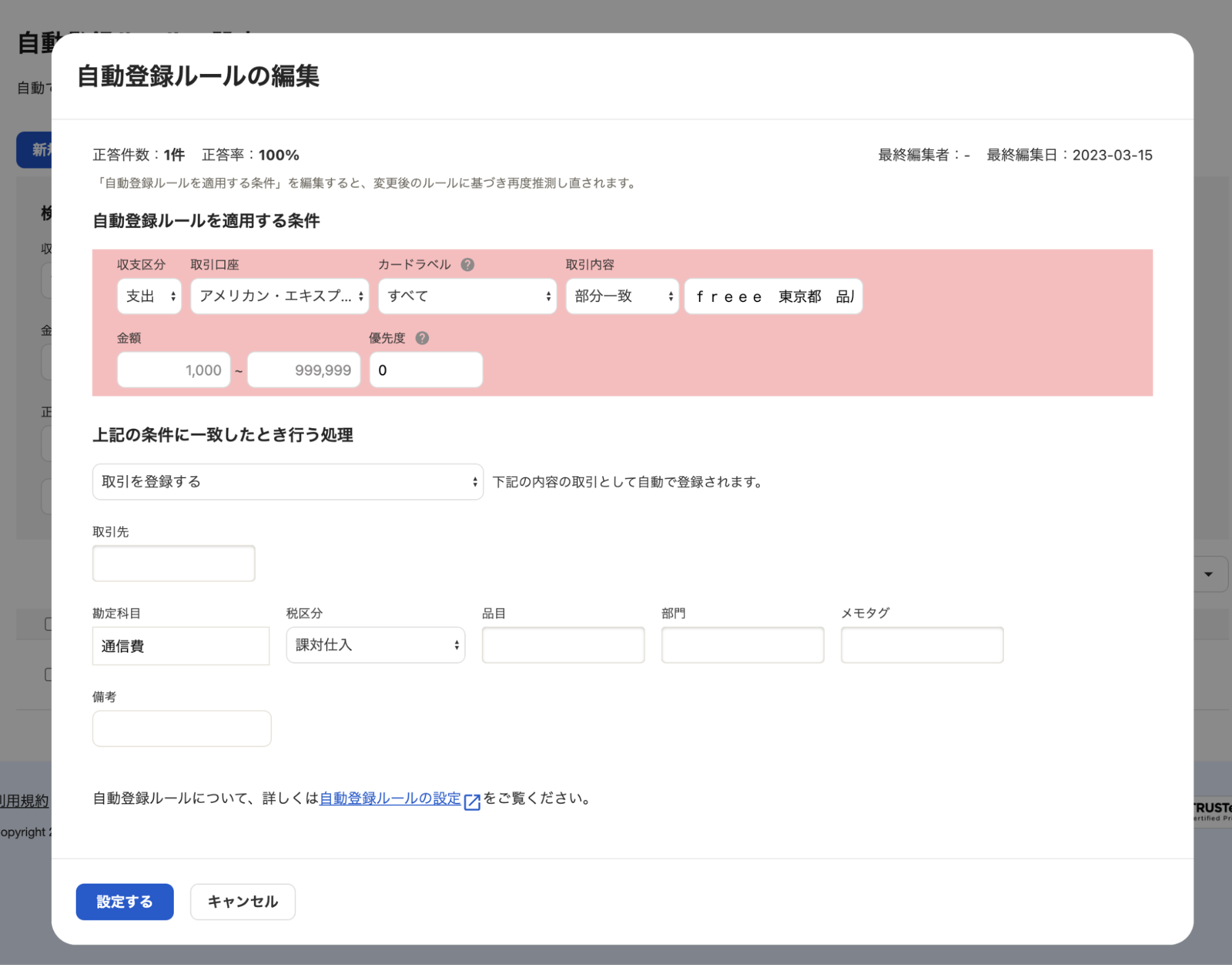Screen dimensions: 1232x965
Task: Click the maximum amount field showing 999,999
Action: (304, 370)
